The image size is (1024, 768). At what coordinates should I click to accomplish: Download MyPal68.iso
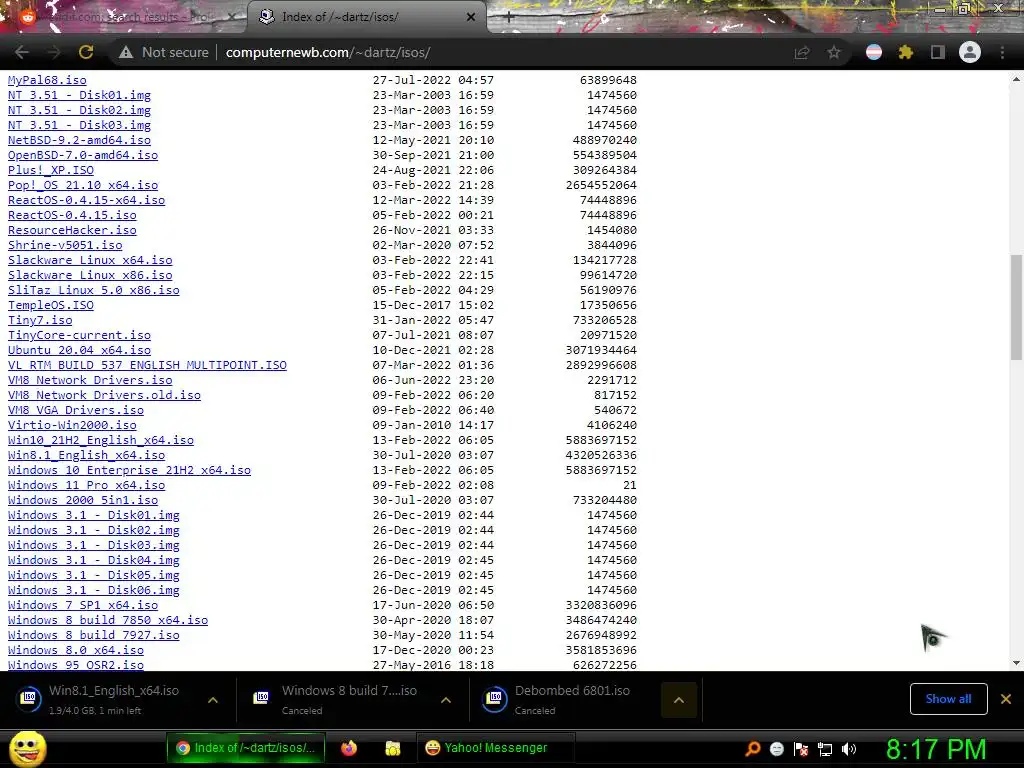(x=47, y=80)
